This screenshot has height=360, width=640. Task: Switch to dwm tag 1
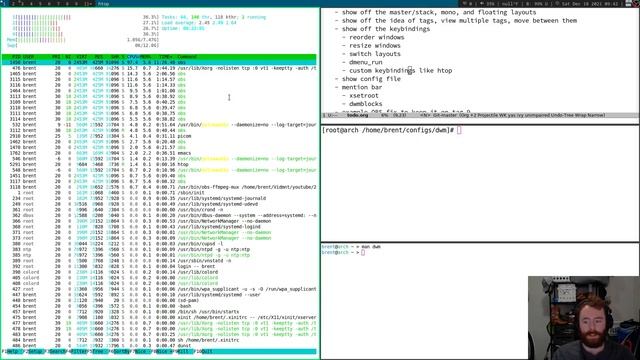4,3
